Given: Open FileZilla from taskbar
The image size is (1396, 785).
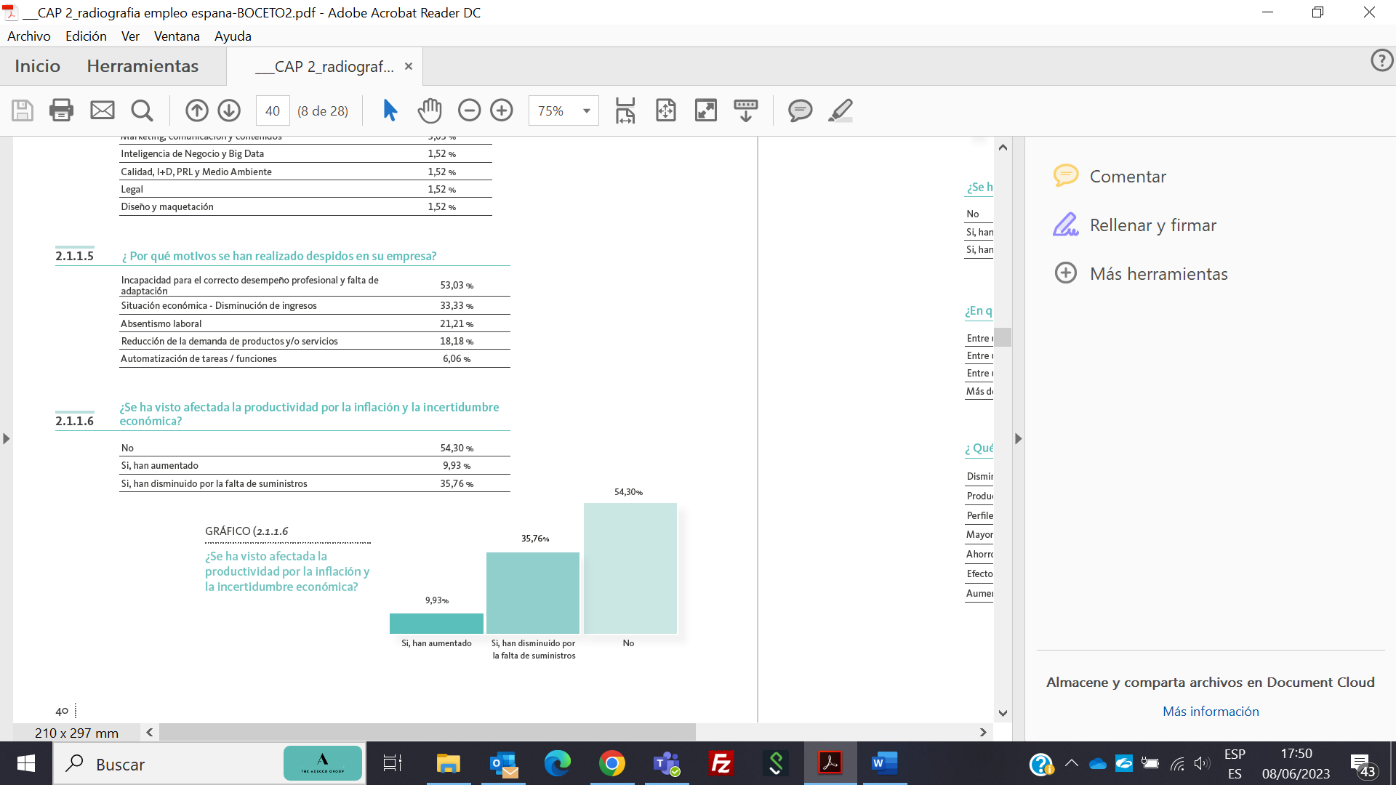Looking at the screenshot, I should [721, 764].
